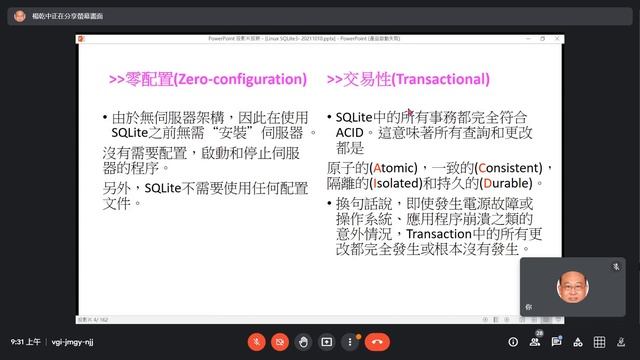Click the heading 零配置(Zero-configuration)
The height and width of the screenshot is (360, 640).
pyautogui.click(x=208, y=79)
